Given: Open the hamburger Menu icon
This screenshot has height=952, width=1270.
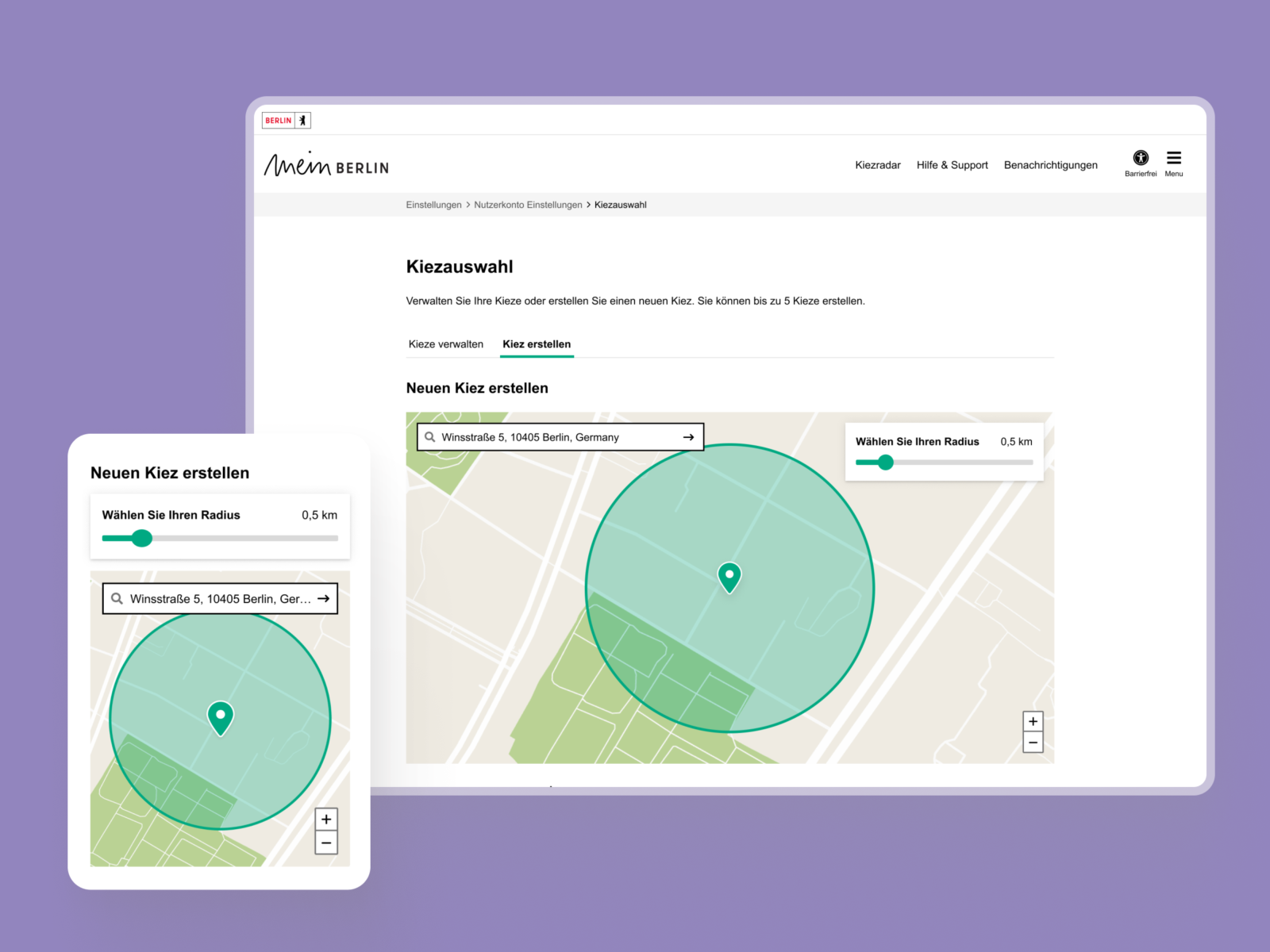Looking at the screenshot, I should click(x=1174, y=158).
